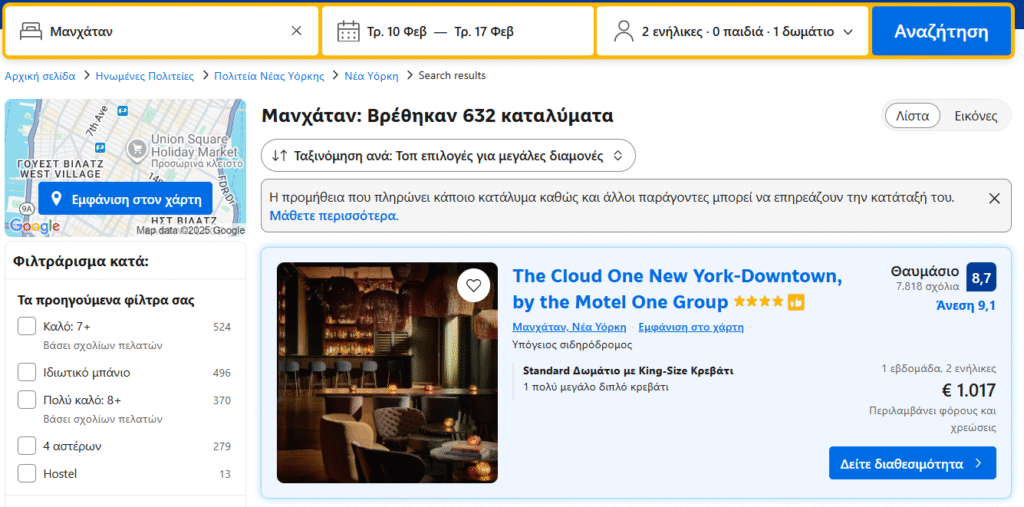Click the calendar icon in date field
This screenshot has height=507, width=1024.
pyautogui.click(x=348, y=31)
